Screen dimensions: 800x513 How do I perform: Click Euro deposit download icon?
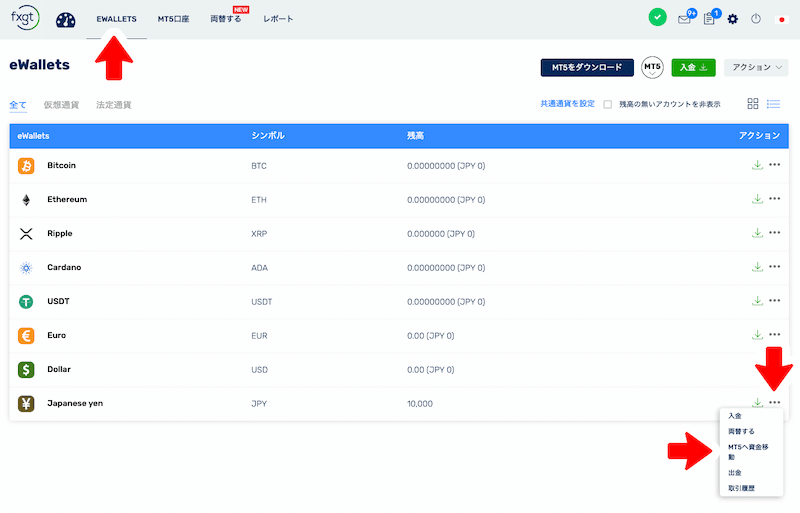point(757,335)
